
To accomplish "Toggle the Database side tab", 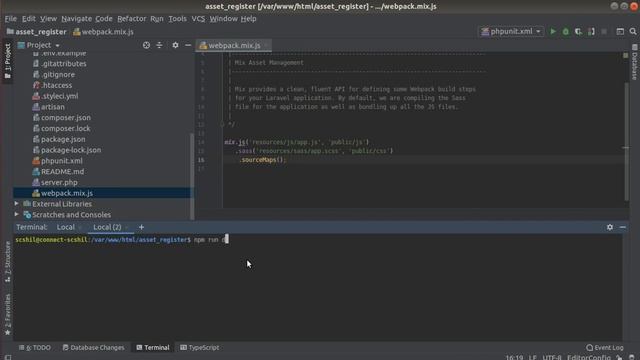I will [634, 62].
